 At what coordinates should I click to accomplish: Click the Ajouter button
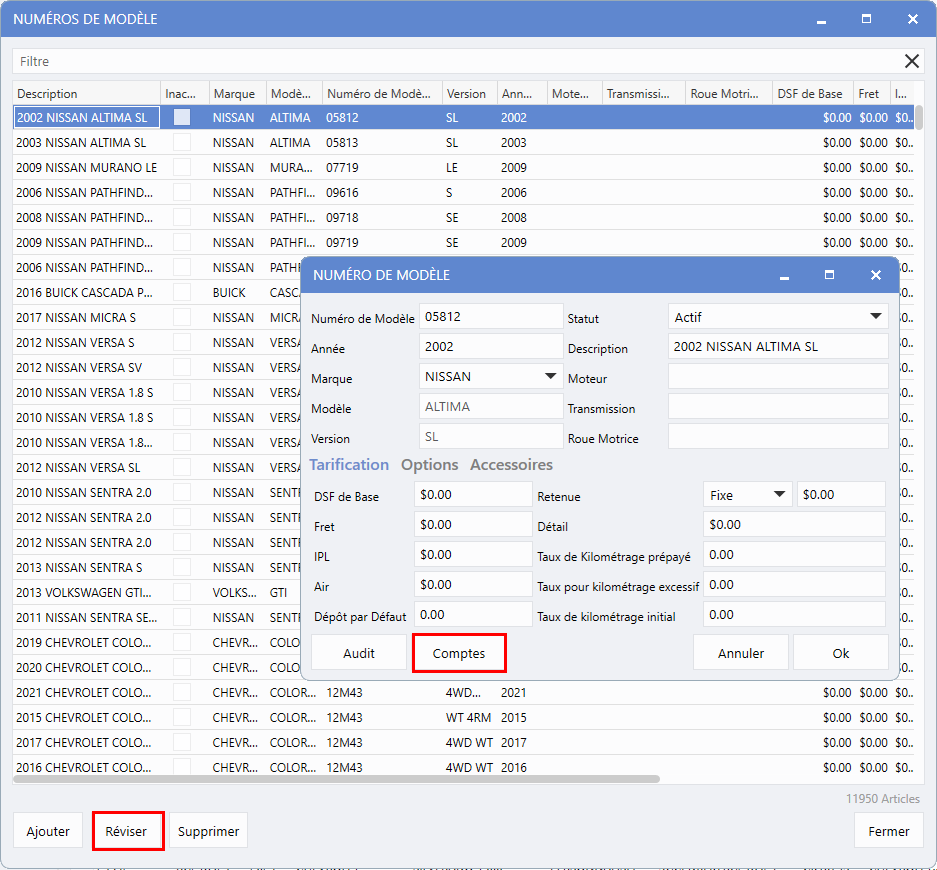(48, 831)
